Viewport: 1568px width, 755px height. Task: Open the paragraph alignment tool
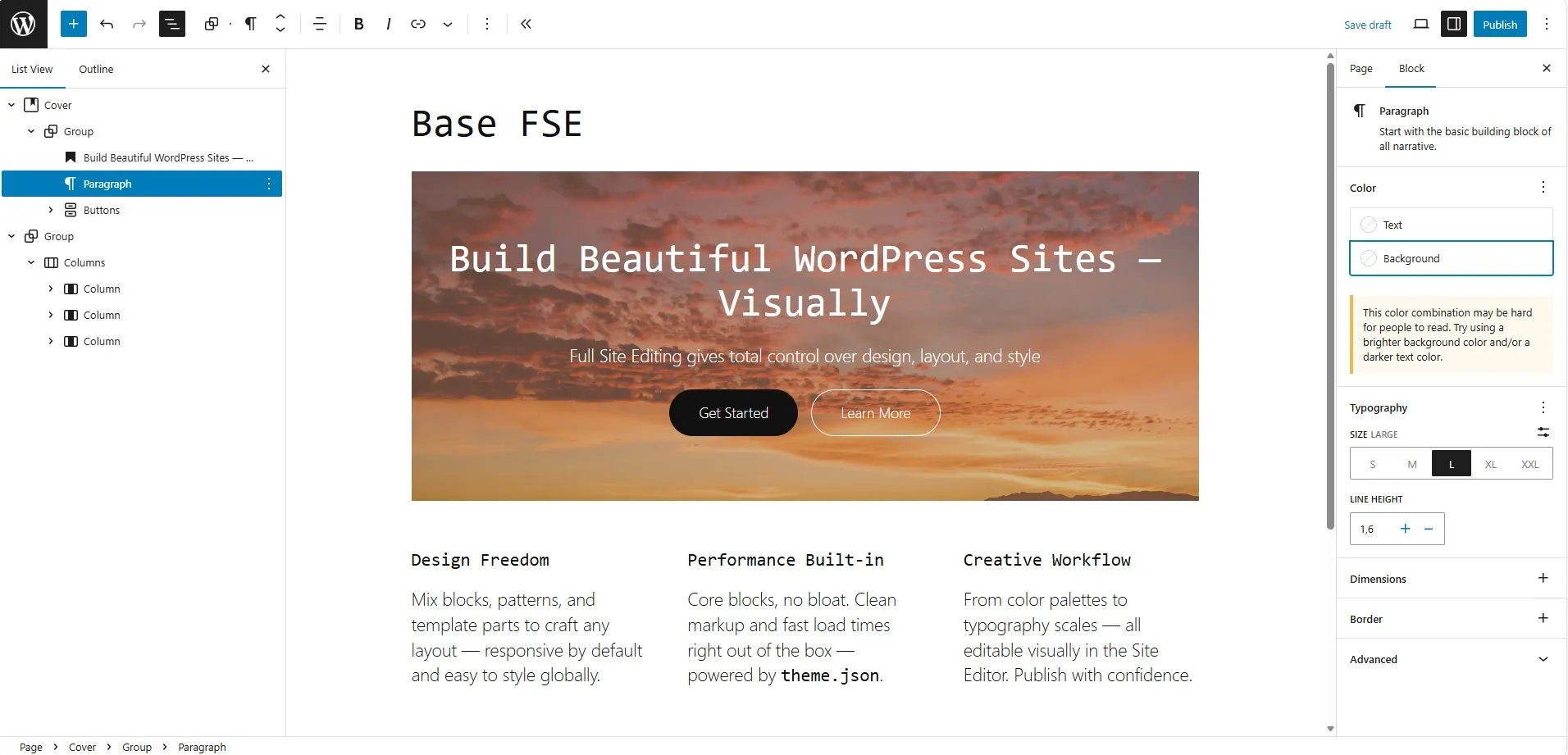tap(319, 24)
